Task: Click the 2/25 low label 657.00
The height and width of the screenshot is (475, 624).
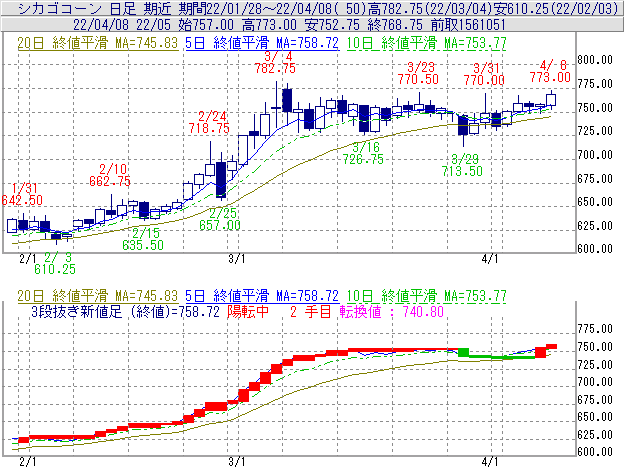Action: point(220,226)
